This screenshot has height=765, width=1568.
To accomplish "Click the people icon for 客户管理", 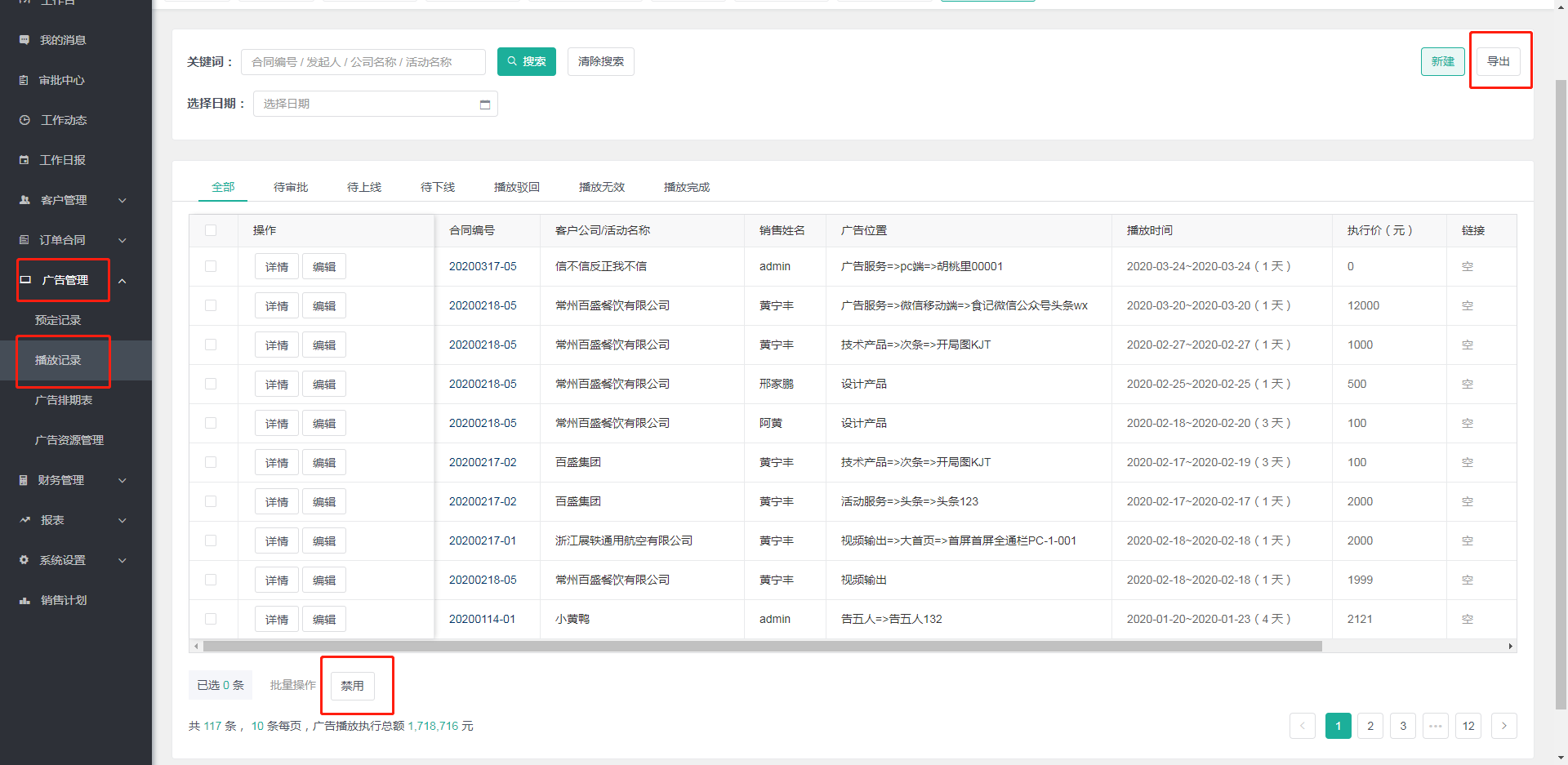I will pyautogui.click(x=24, y=200).
